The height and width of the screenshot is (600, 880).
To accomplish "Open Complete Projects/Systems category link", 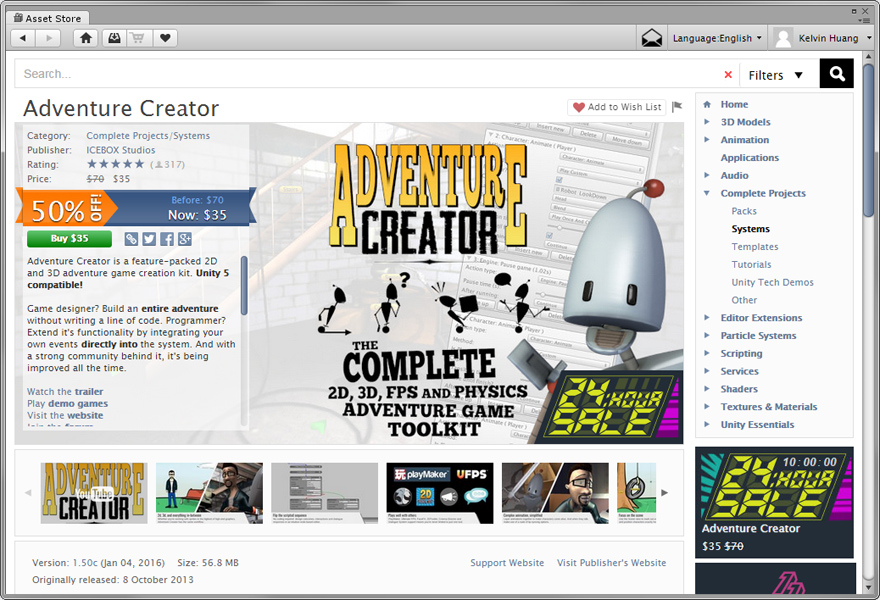I will 148,136.
